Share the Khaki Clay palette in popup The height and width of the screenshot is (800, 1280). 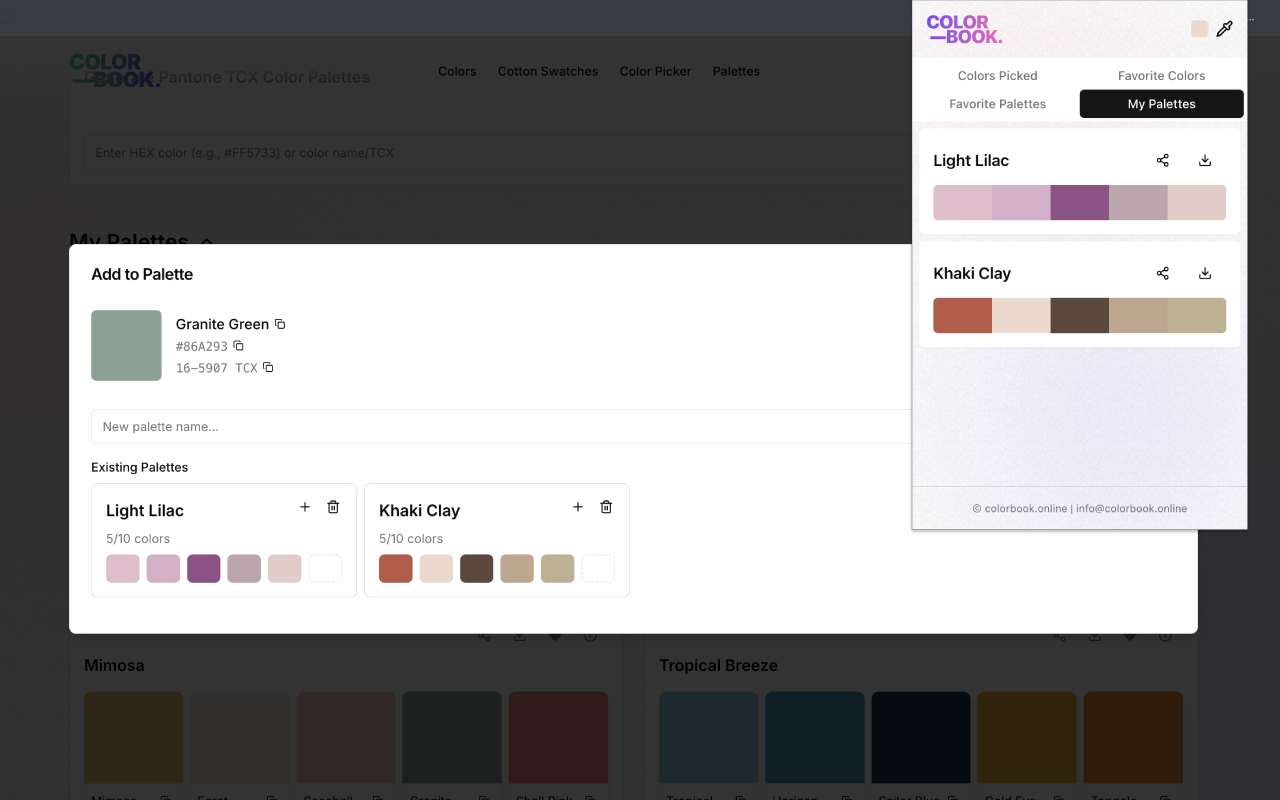pos(1162,273)
